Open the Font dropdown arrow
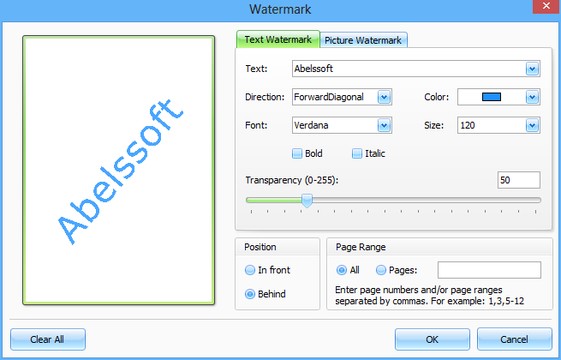 [384, 125]
